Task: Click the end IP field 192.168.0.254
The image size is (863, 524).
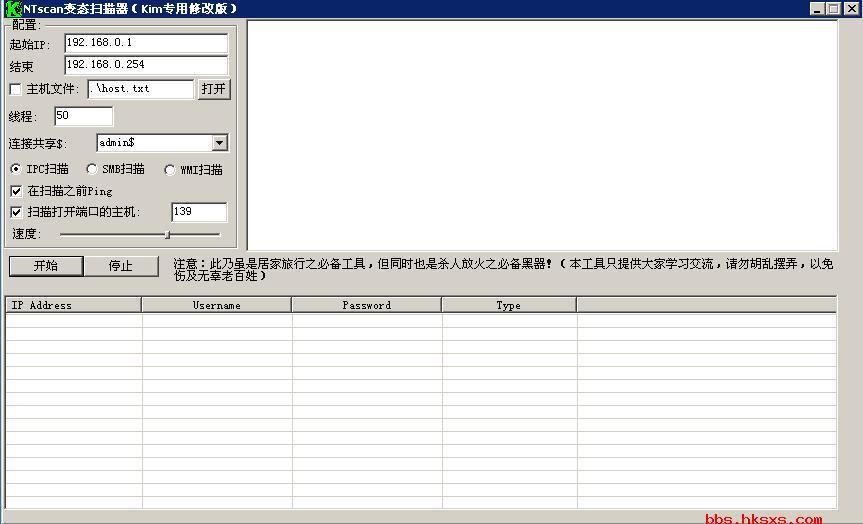Action: (146, 66)
